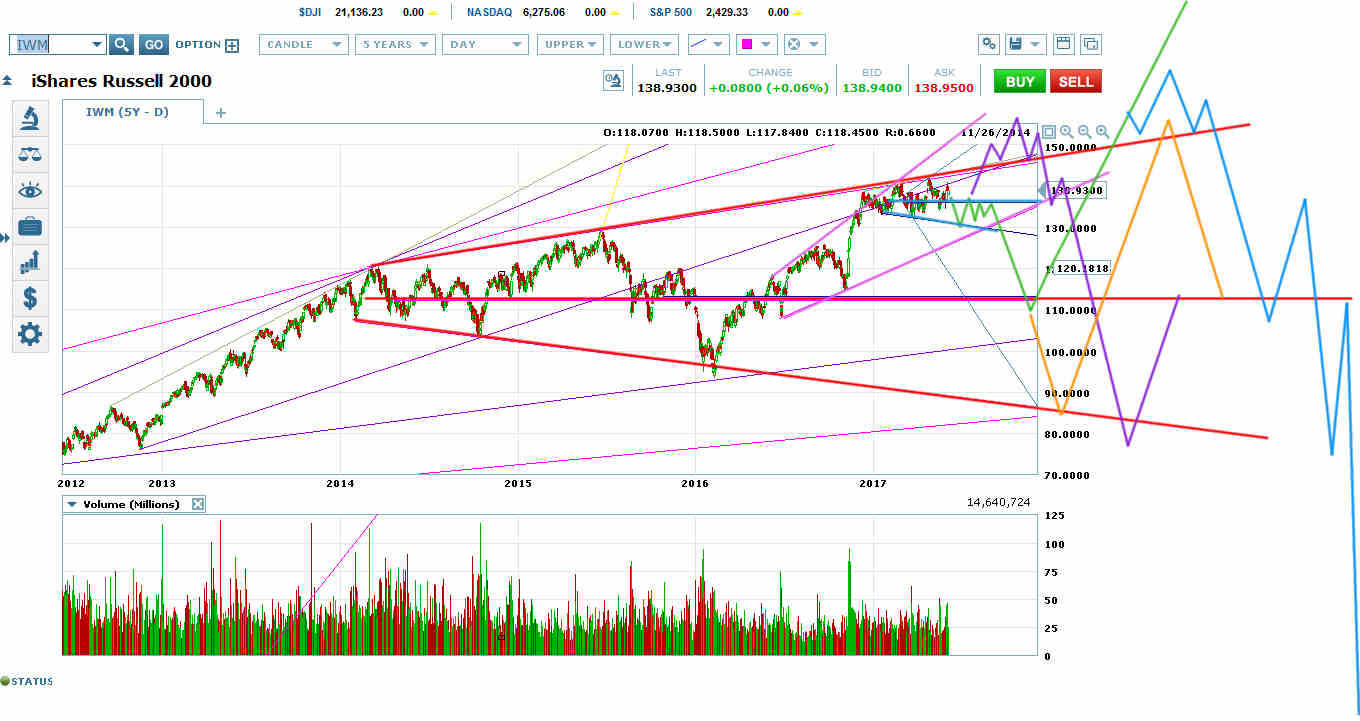Click the OPTION label
The image size is (1360, 721).
click(198, 45)
